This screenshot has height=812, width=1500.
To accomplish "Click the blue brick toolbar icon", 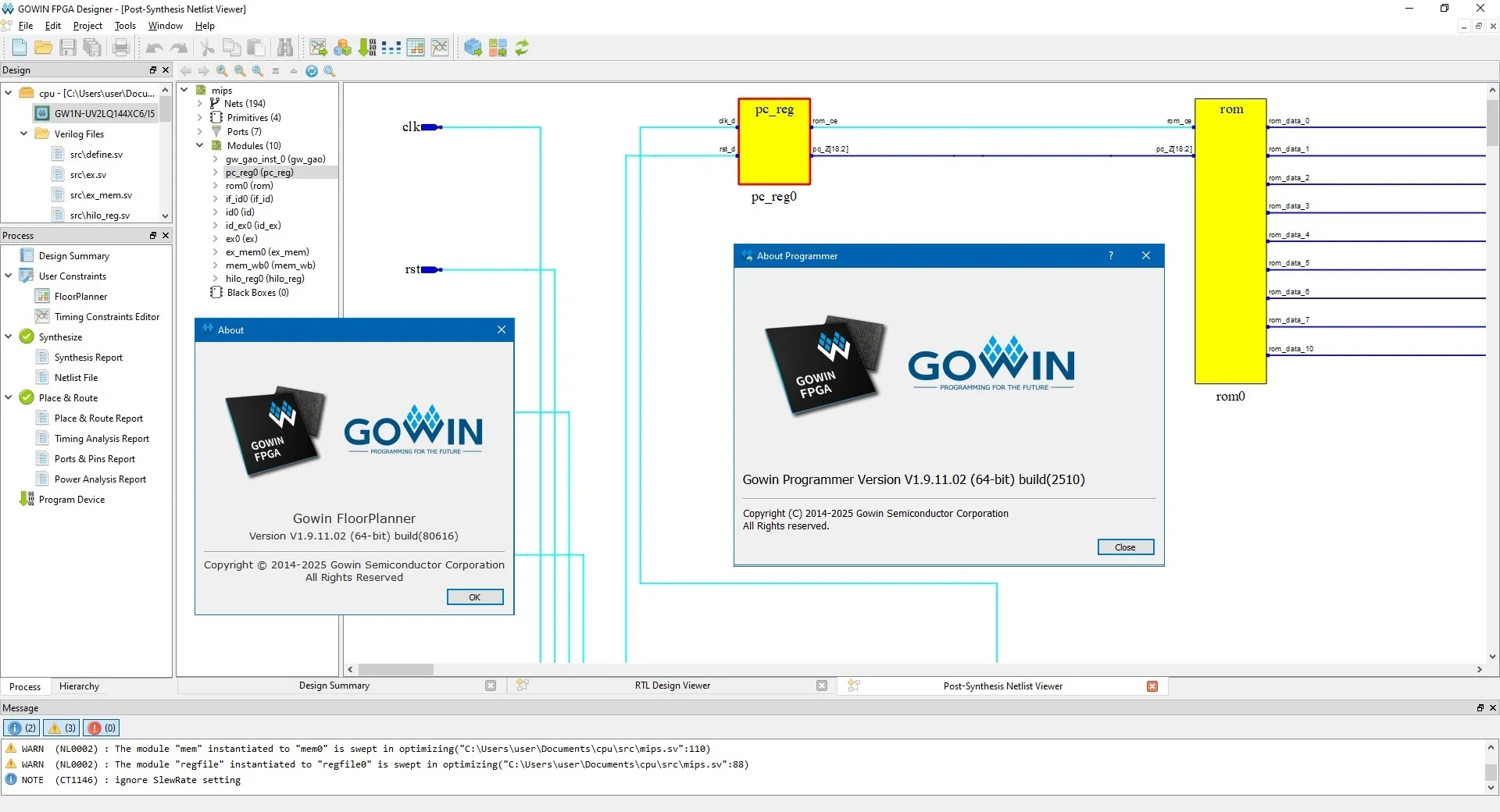I will [473, 48].
